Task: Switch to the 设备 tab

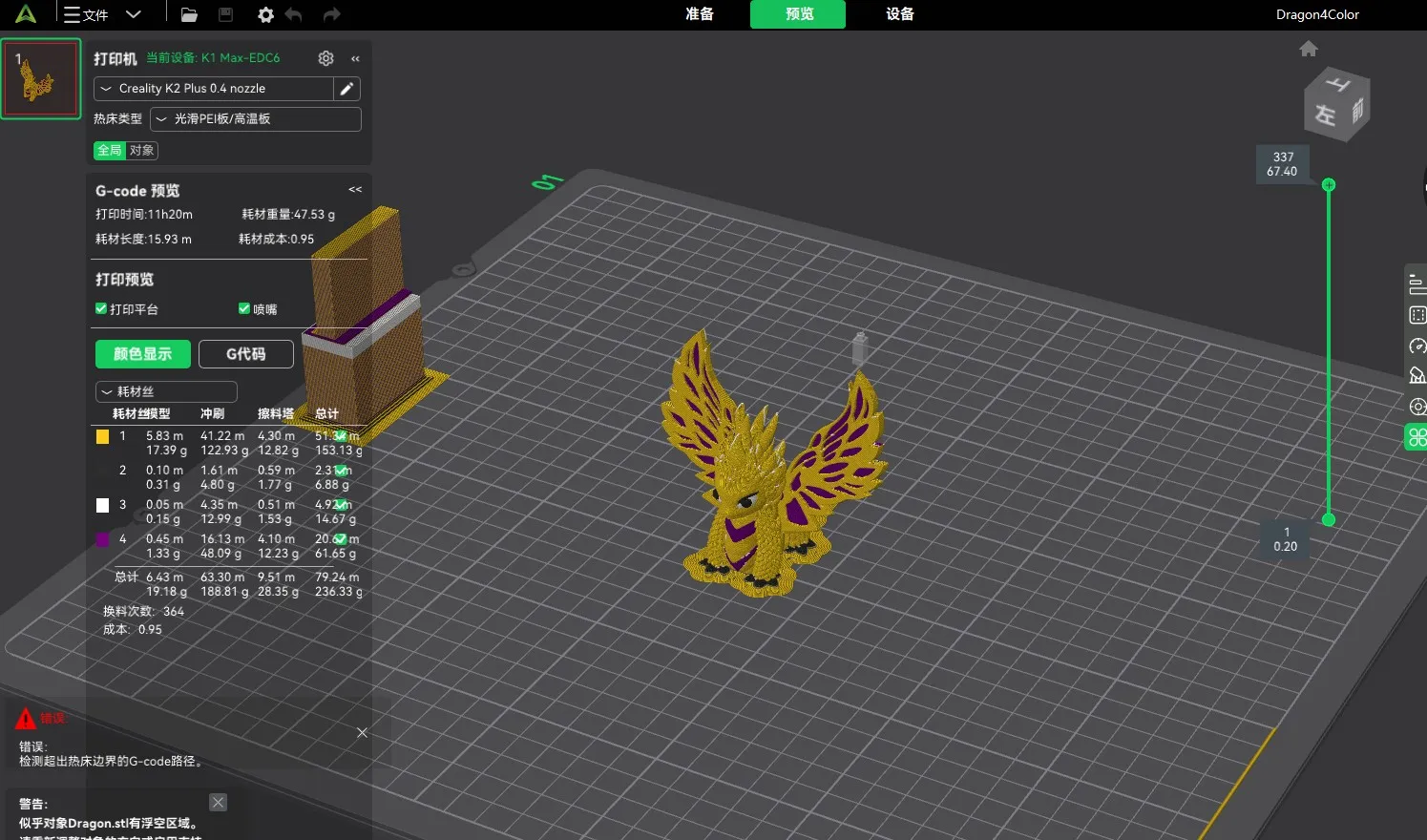Action: coord(900,14)
